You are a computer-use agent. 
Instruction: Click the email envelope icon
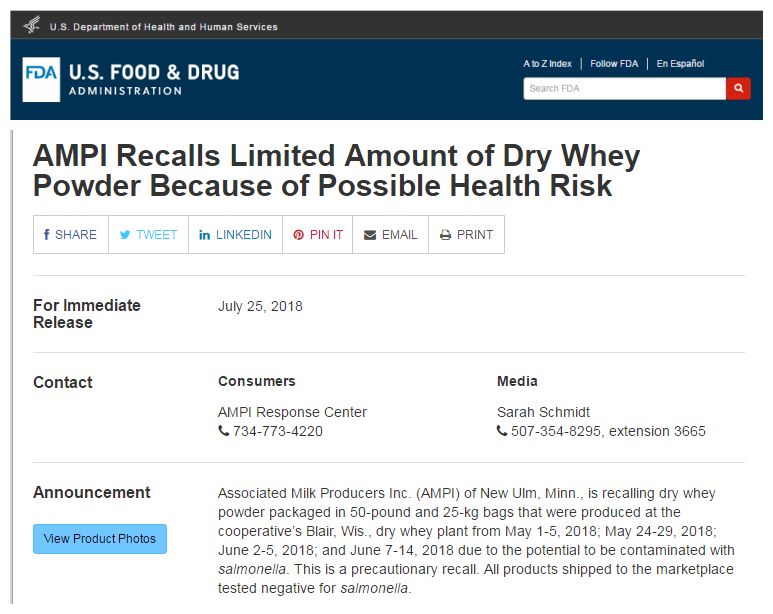tap(370, 235)
